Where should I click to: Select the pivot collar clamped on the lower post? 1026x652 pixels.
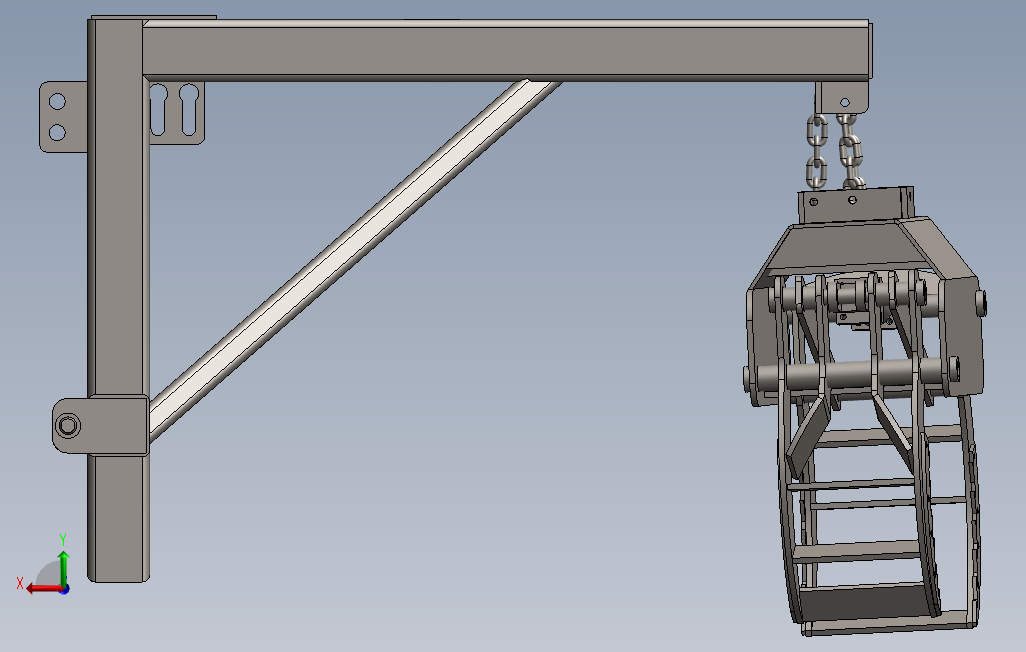pos(101,424)
